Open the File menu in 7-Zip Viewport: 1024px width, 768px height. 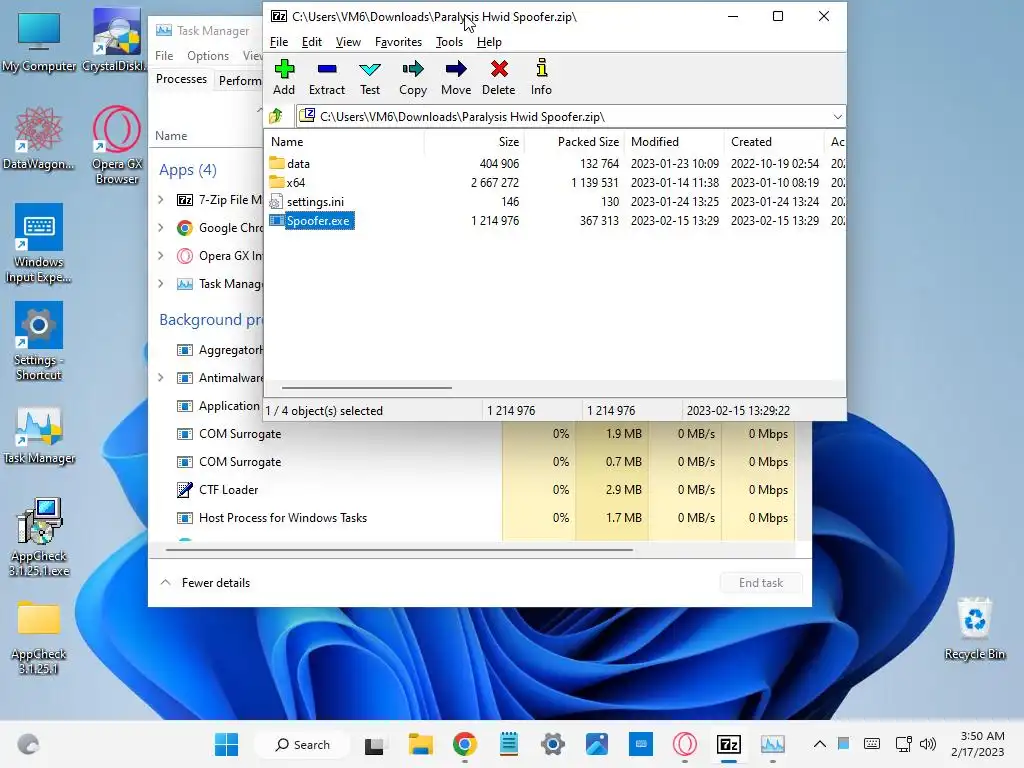coord(279,42)
